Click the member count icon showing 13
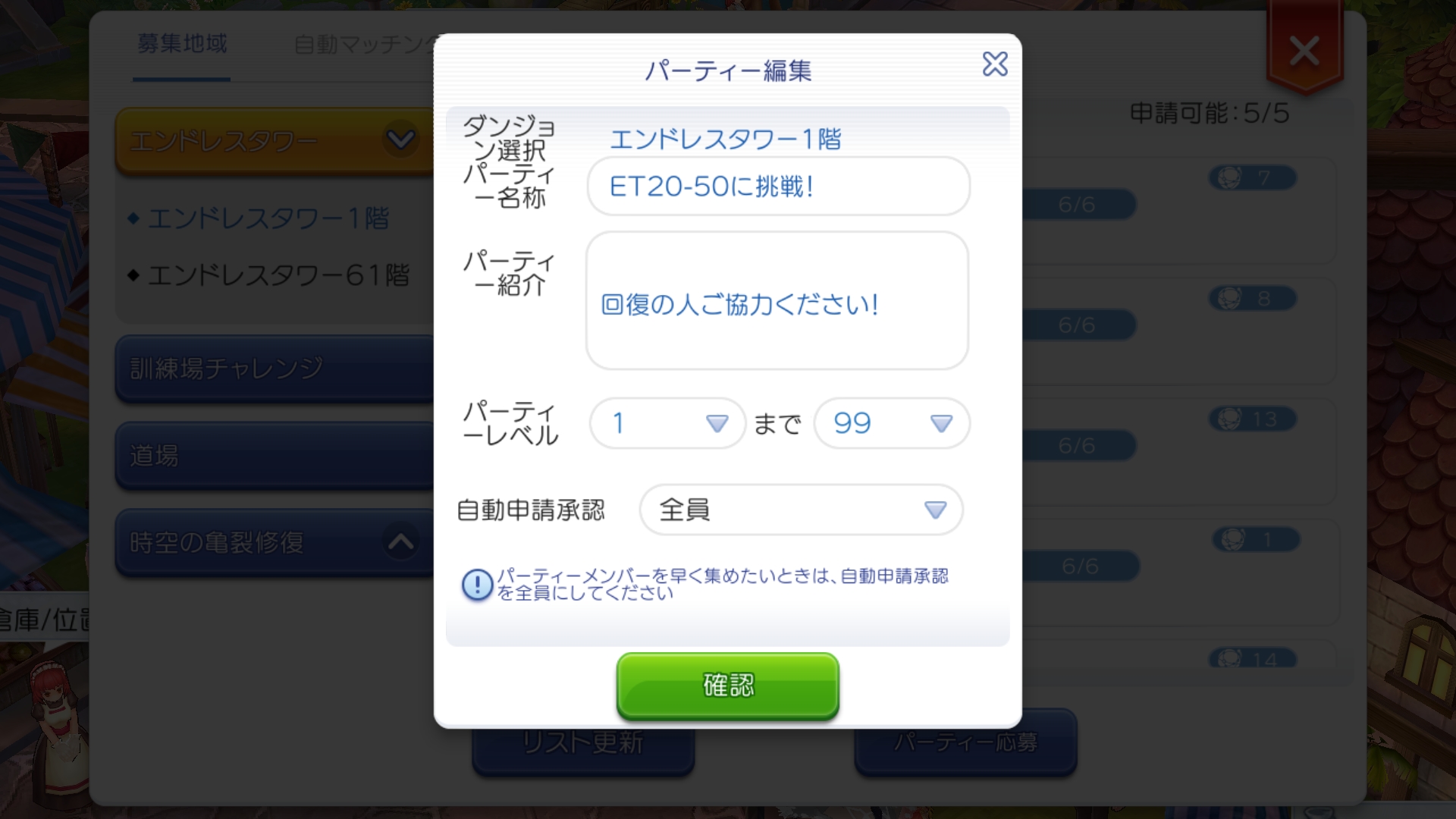 pyautogui.click(x=1252, y=419)
